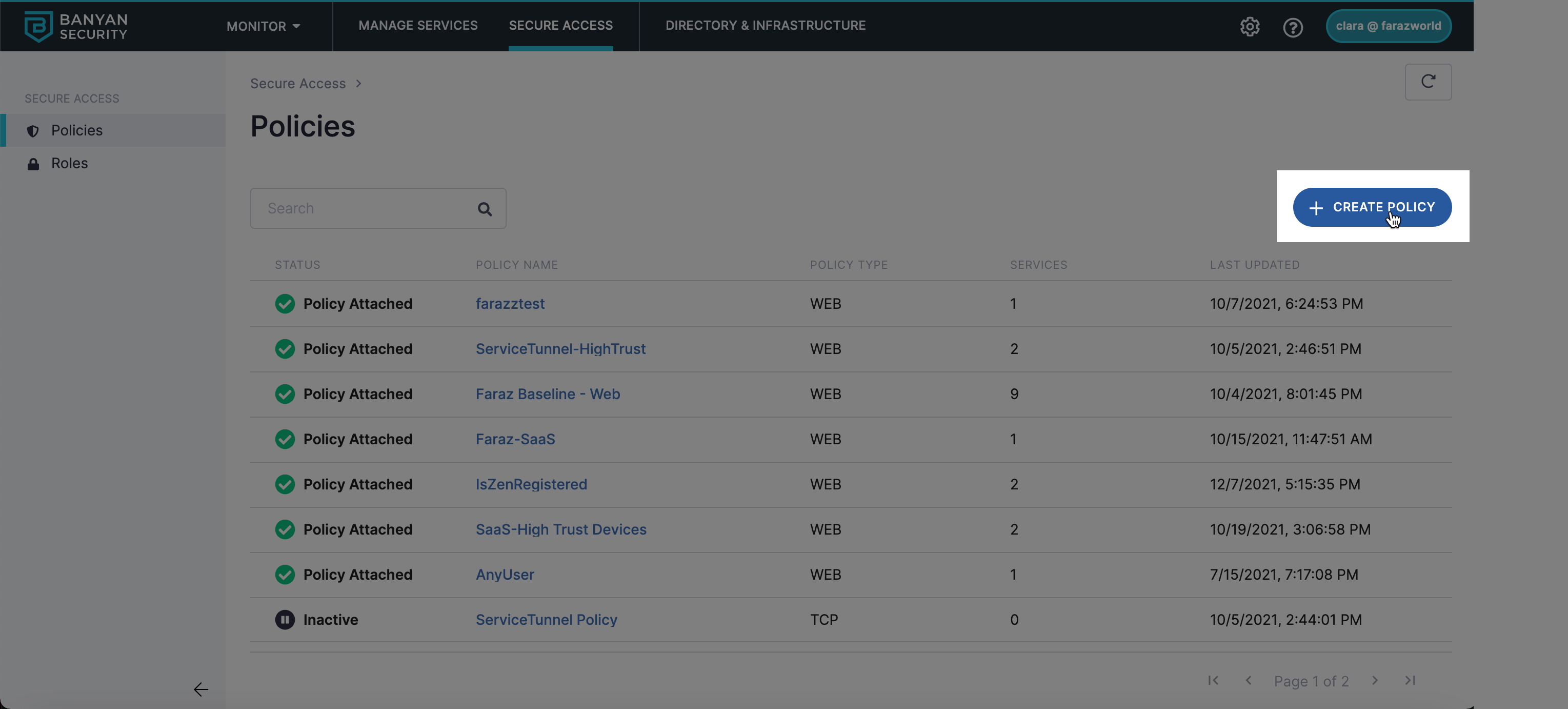Select Roles in the sidebar
Image resolution: width=1568 pixels, height=709 pixels.
(69, 163)
